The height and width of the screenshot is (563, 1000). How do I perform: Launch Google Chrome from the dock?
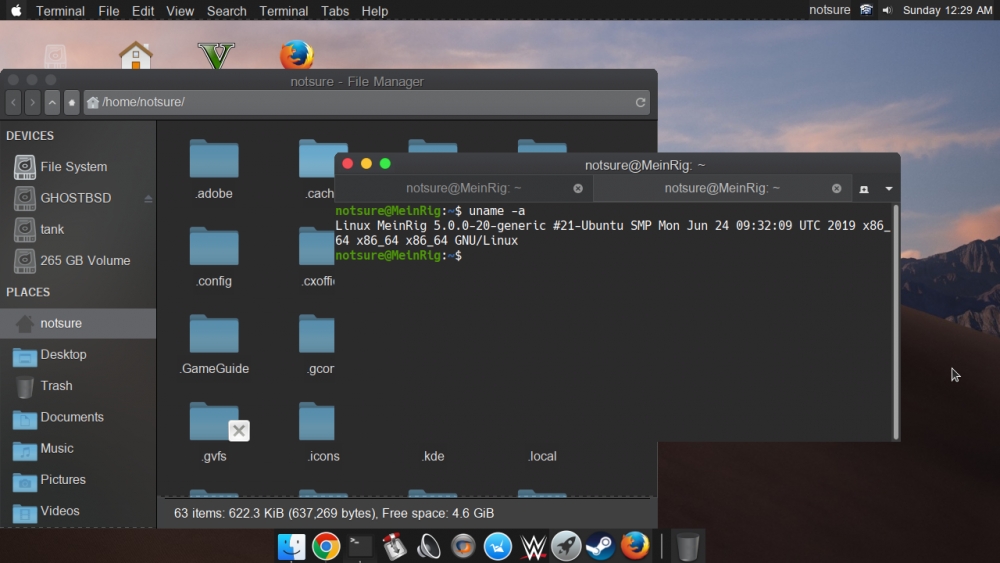(326, 546)
